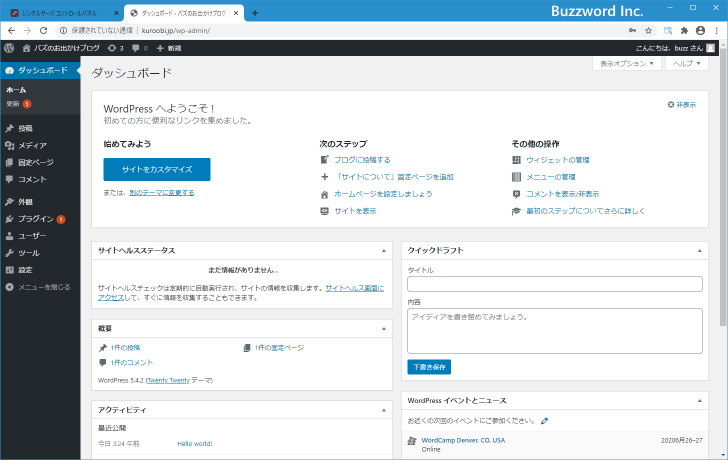728x460 pixels.
Task: Click the タイトル input field in Quick Draft
Action: point(554,284)
